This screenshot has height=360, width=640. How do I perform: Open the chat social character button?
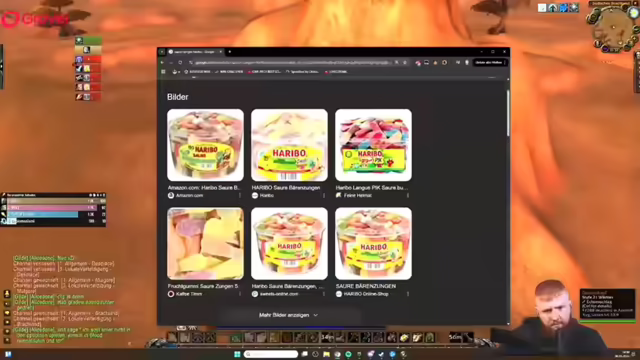tap(7, 294)
